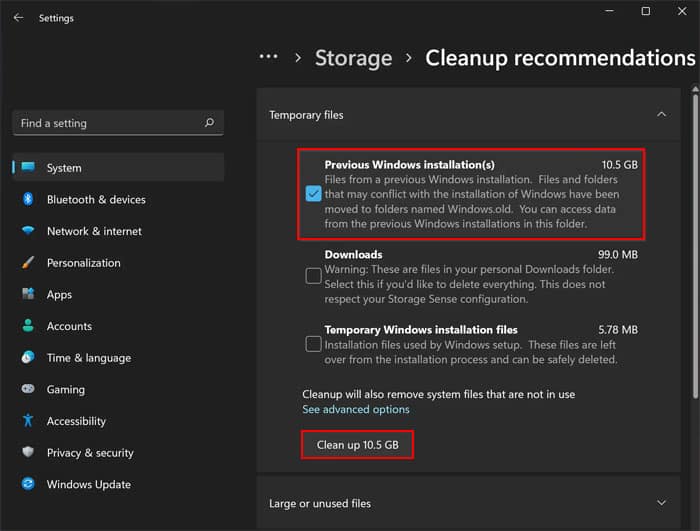The height and width of the screenshot is (531, 700).
Task: Click the Temporary files section heading
Action: pyautogui.click(x=306, y=115)
